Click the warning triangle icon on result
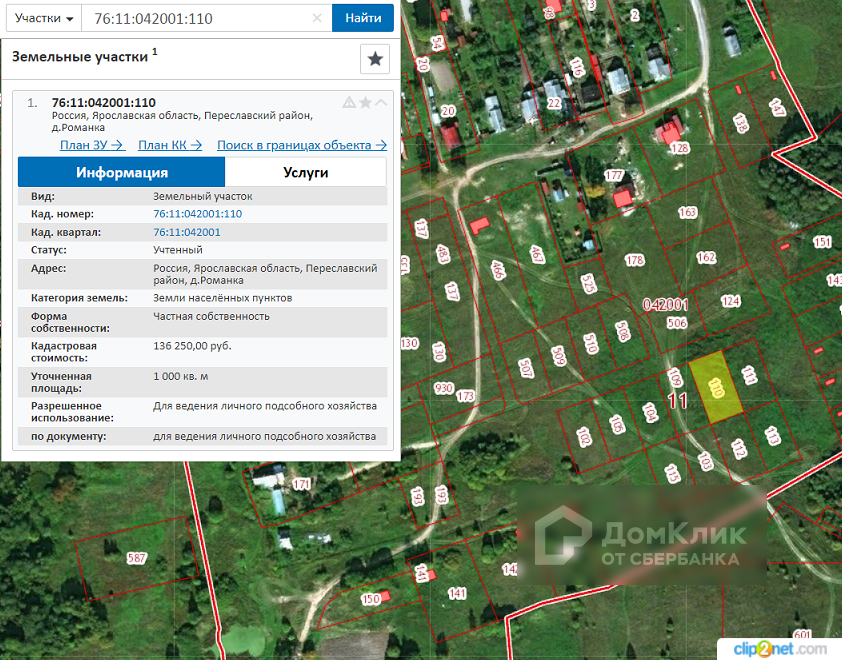Viewport: 842px width, 660px height. [x=349, y=102]
